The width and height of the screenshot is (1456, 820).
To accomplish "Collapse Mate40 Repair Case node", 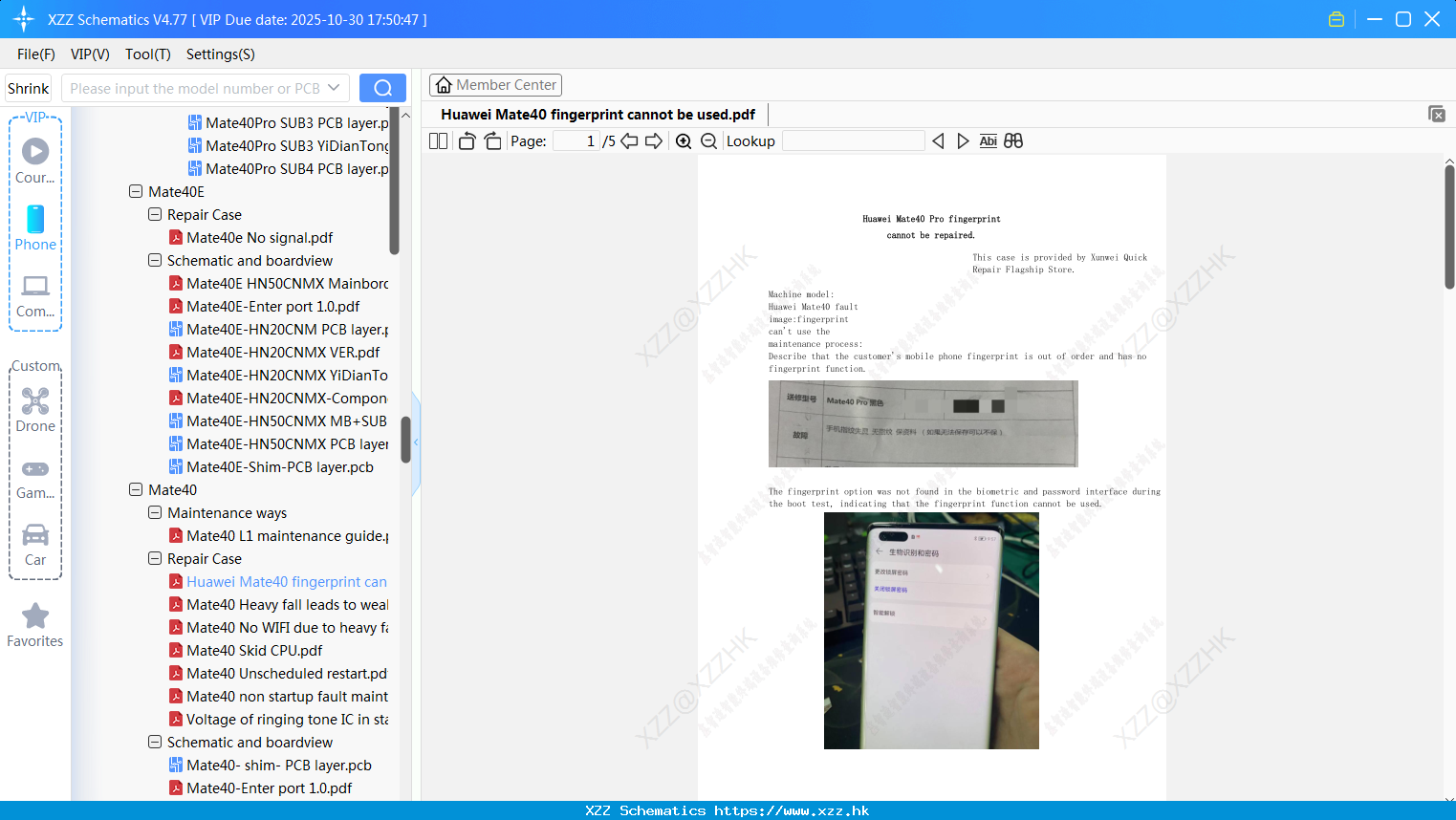I will click(155, 558).
